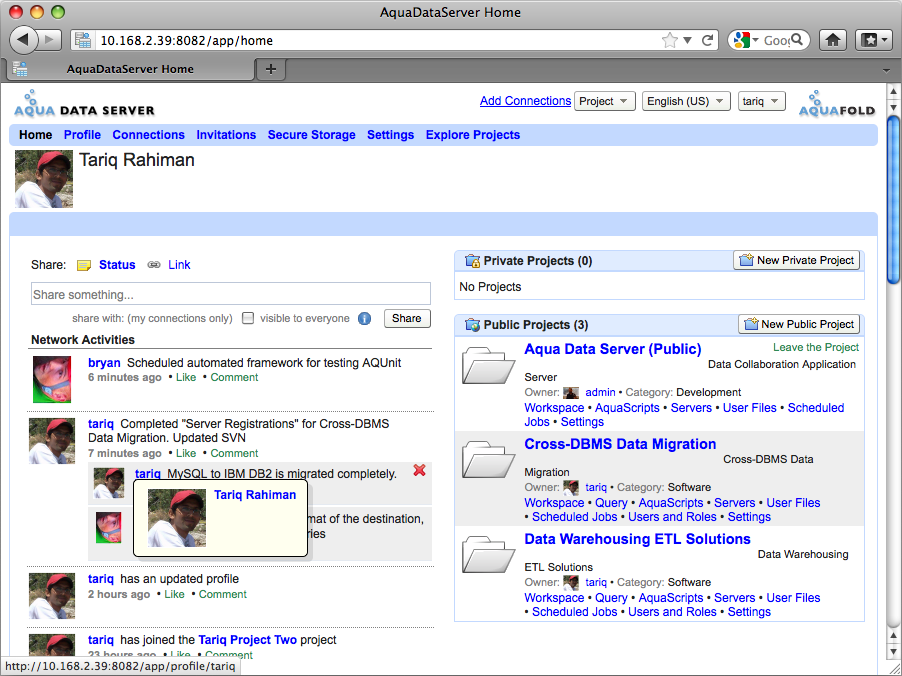Click the New Public Project button
Viewport: 902px width, 676px height.
click(799, 324)
